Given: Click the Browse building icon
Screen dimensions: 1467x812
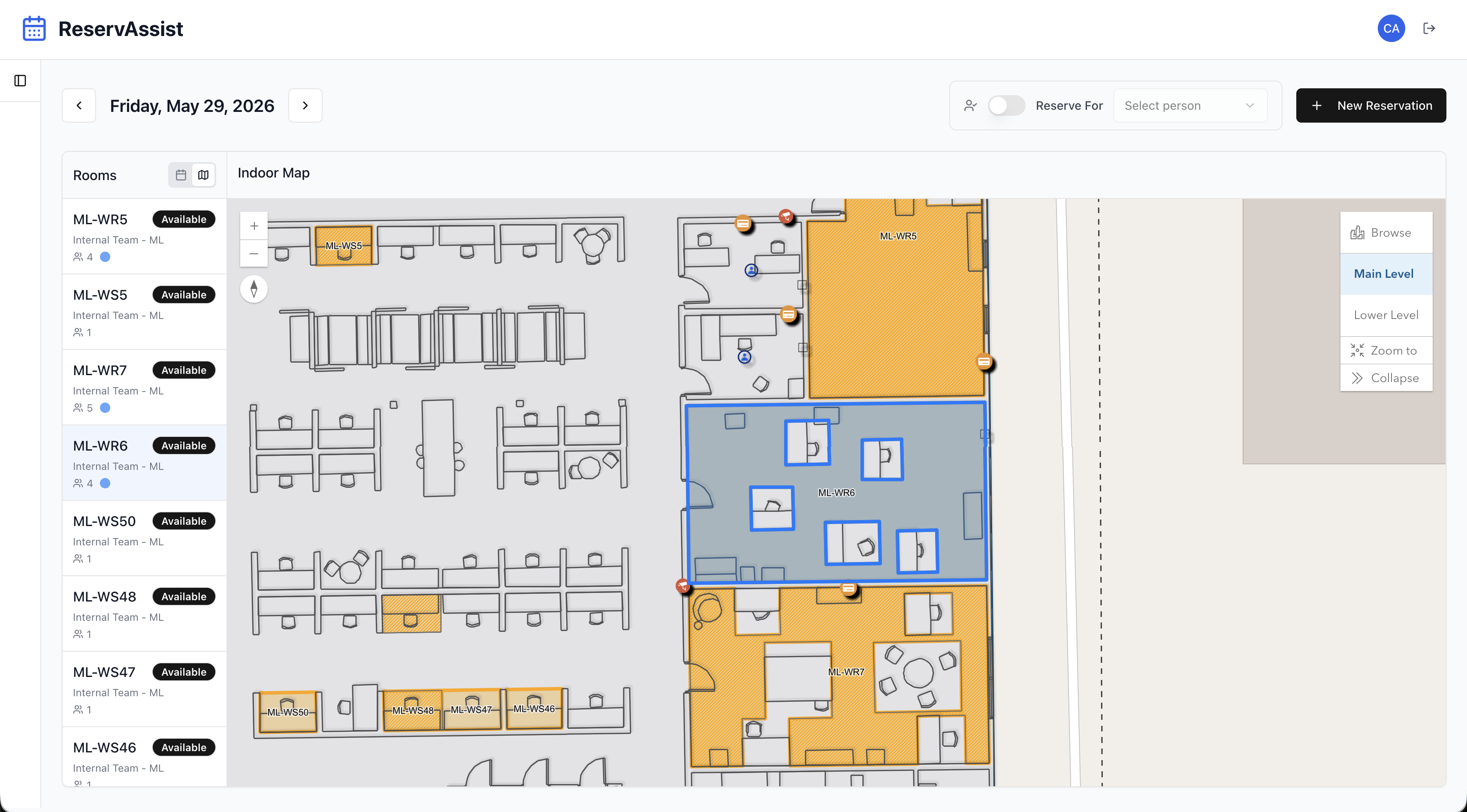Looking at the screenshot, I should (1357, 233).
